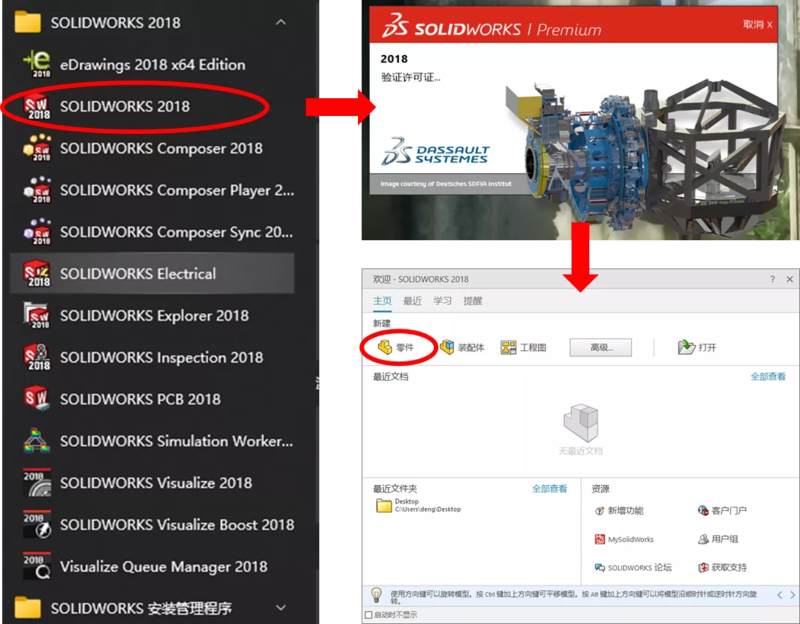The width and height of the screenshot is (800, 624).
Task: Cancel the SOLIDWORKS splash screen loading
Action: tap(757, 24)
